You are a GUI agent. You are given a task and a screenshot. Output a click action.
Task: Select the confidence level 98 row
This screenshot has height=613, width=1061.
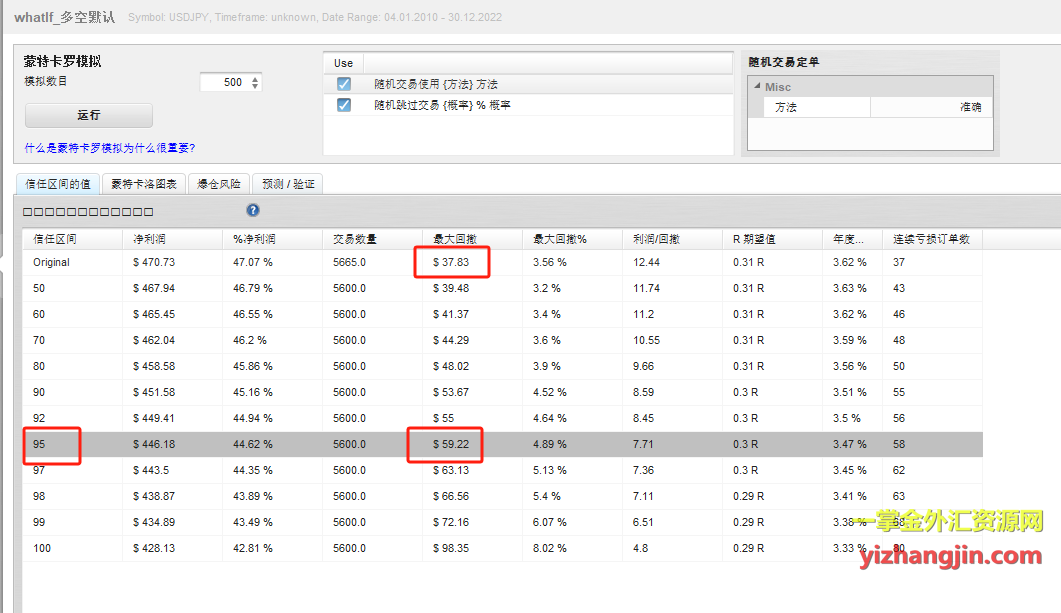point(502,496)
